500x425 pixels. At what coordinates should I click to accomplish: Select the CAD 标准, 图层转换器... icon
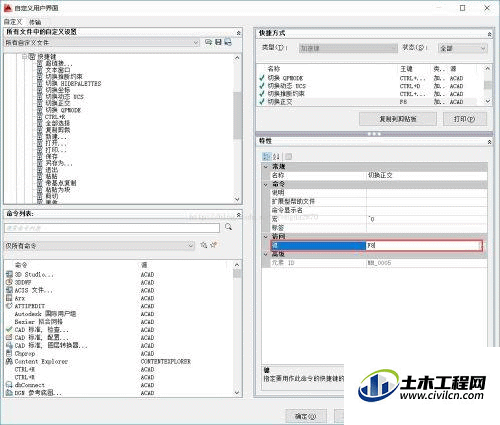coord(9,345)
